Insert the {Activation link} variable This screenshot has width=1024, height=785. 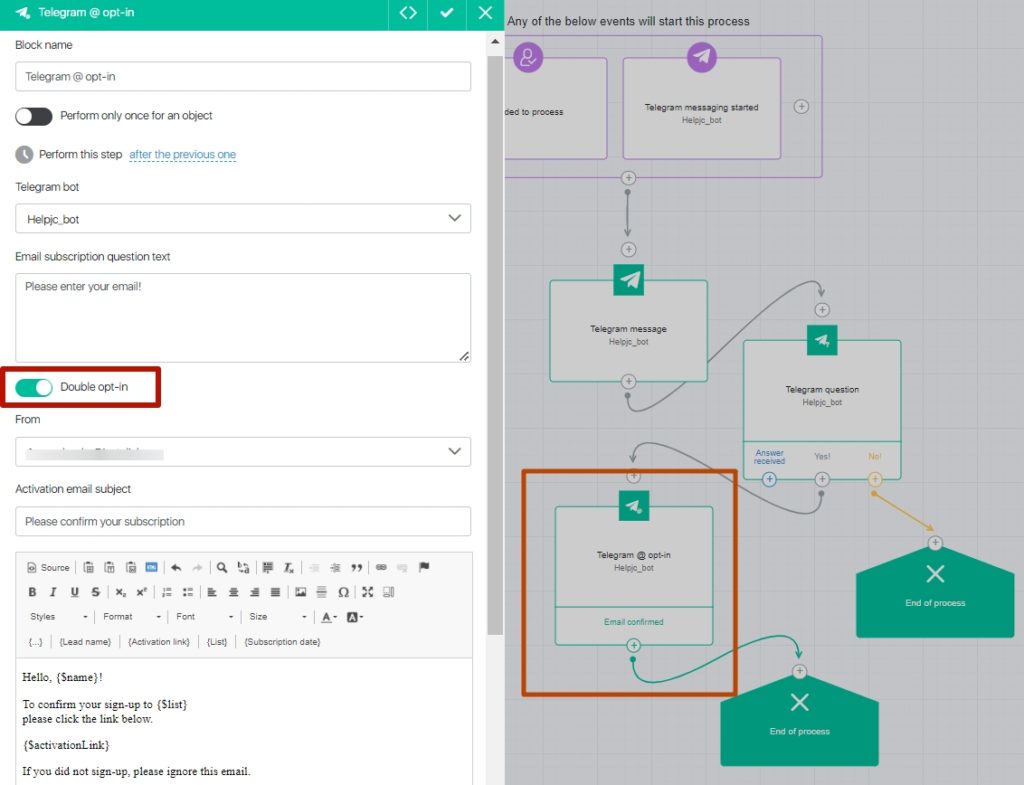(159, 642)
